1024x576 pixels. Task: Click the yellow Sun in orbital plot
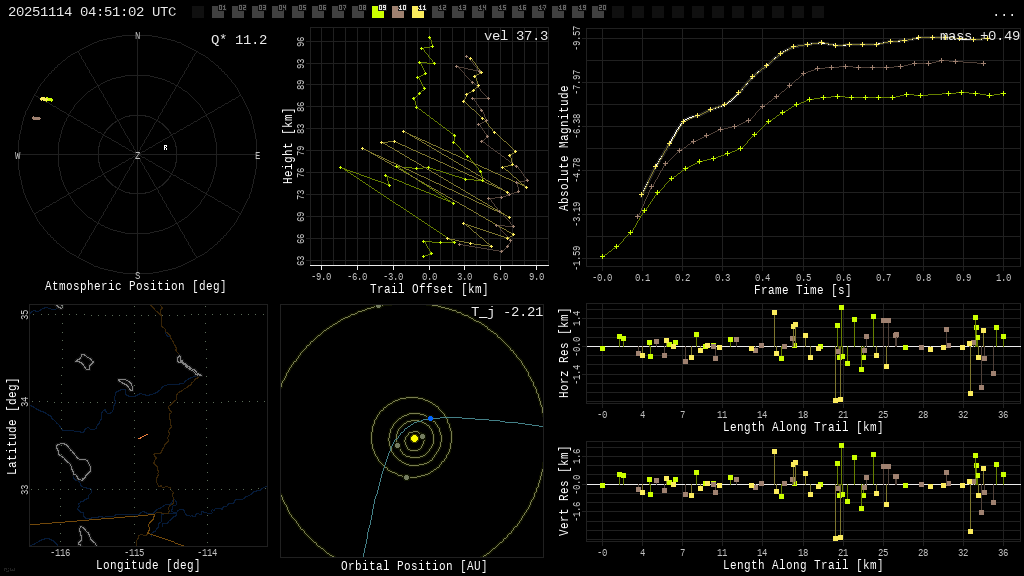click(x=414, y=438)
